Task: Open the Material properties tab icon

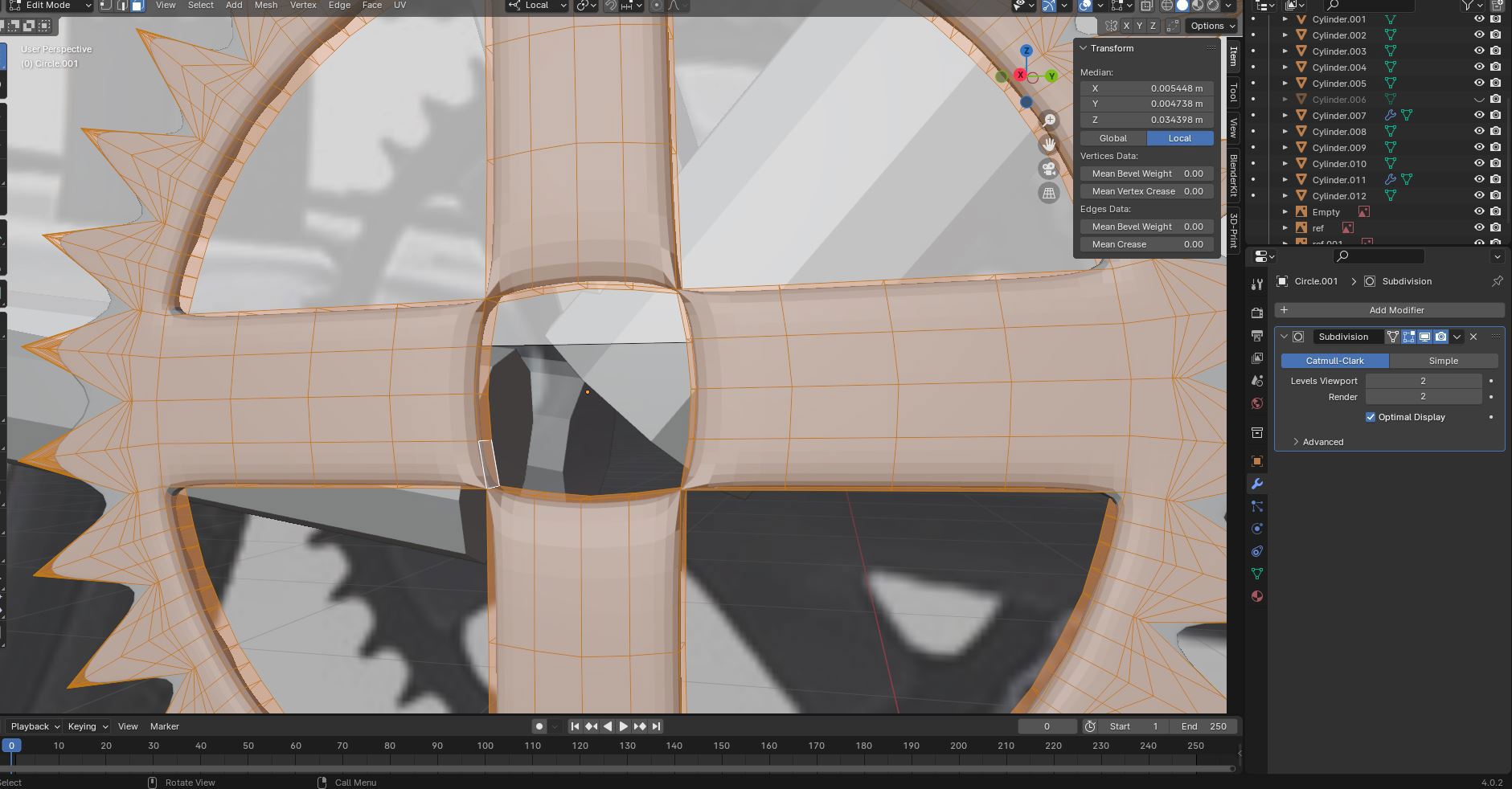Action: point(1257,596)
